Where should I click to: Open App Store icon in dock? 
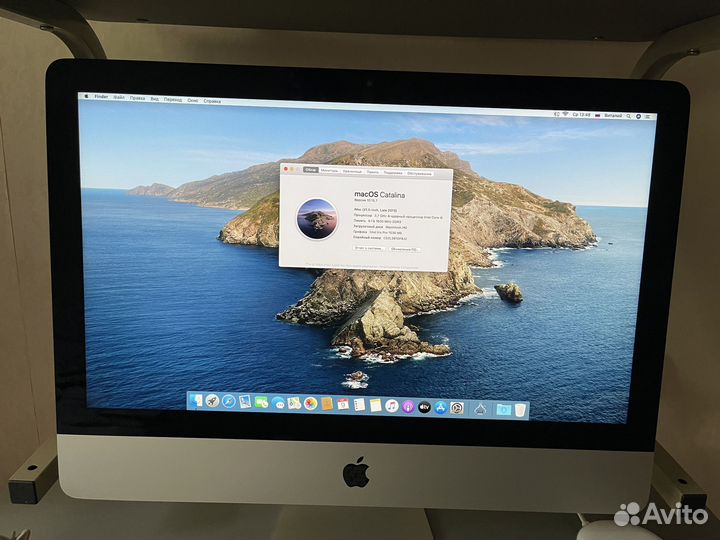(x=441, y=407)
